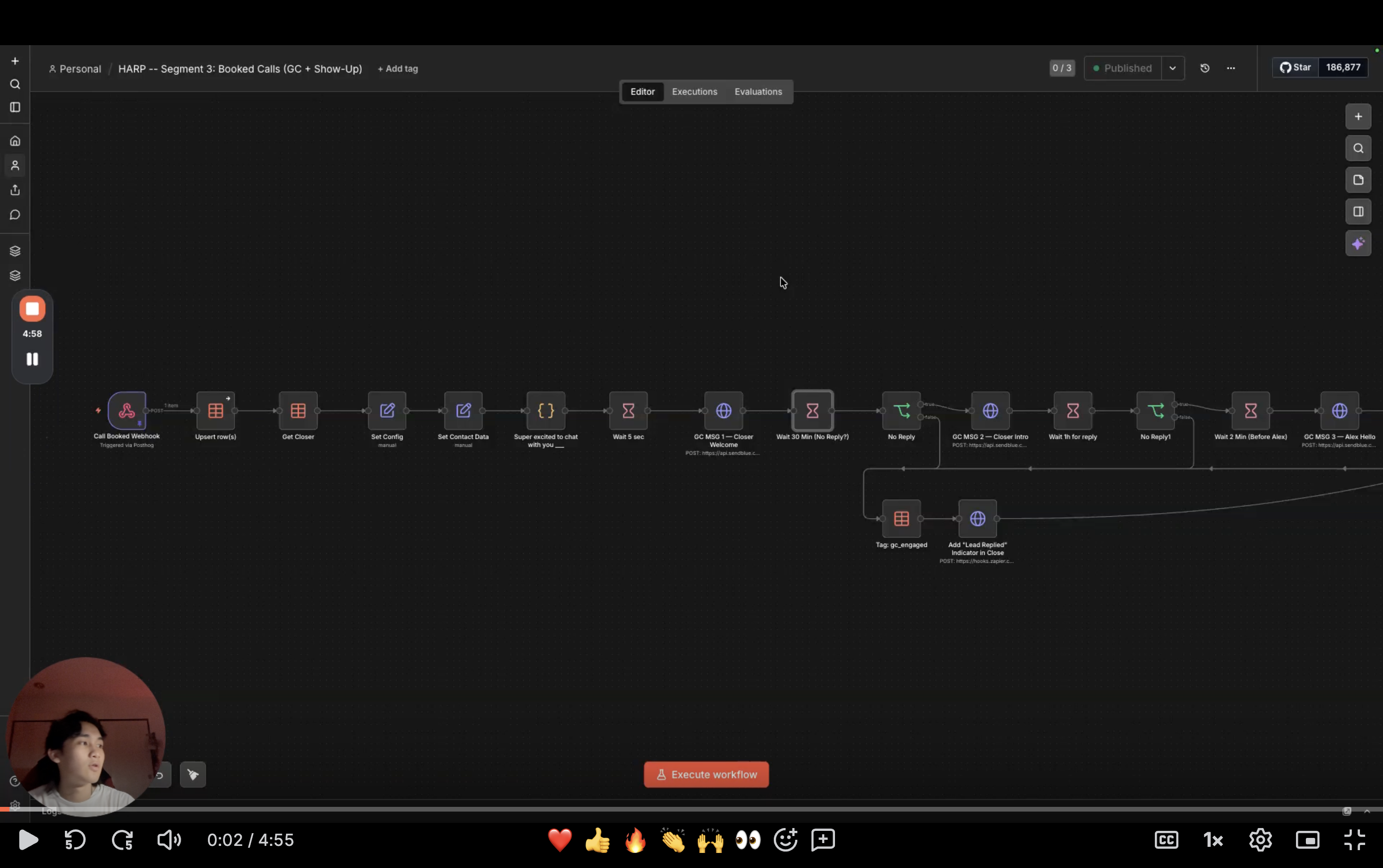The height and width of the screenshot is (868, 1383).
Task: Switch to the Editor tab
Action: (642, 92)
